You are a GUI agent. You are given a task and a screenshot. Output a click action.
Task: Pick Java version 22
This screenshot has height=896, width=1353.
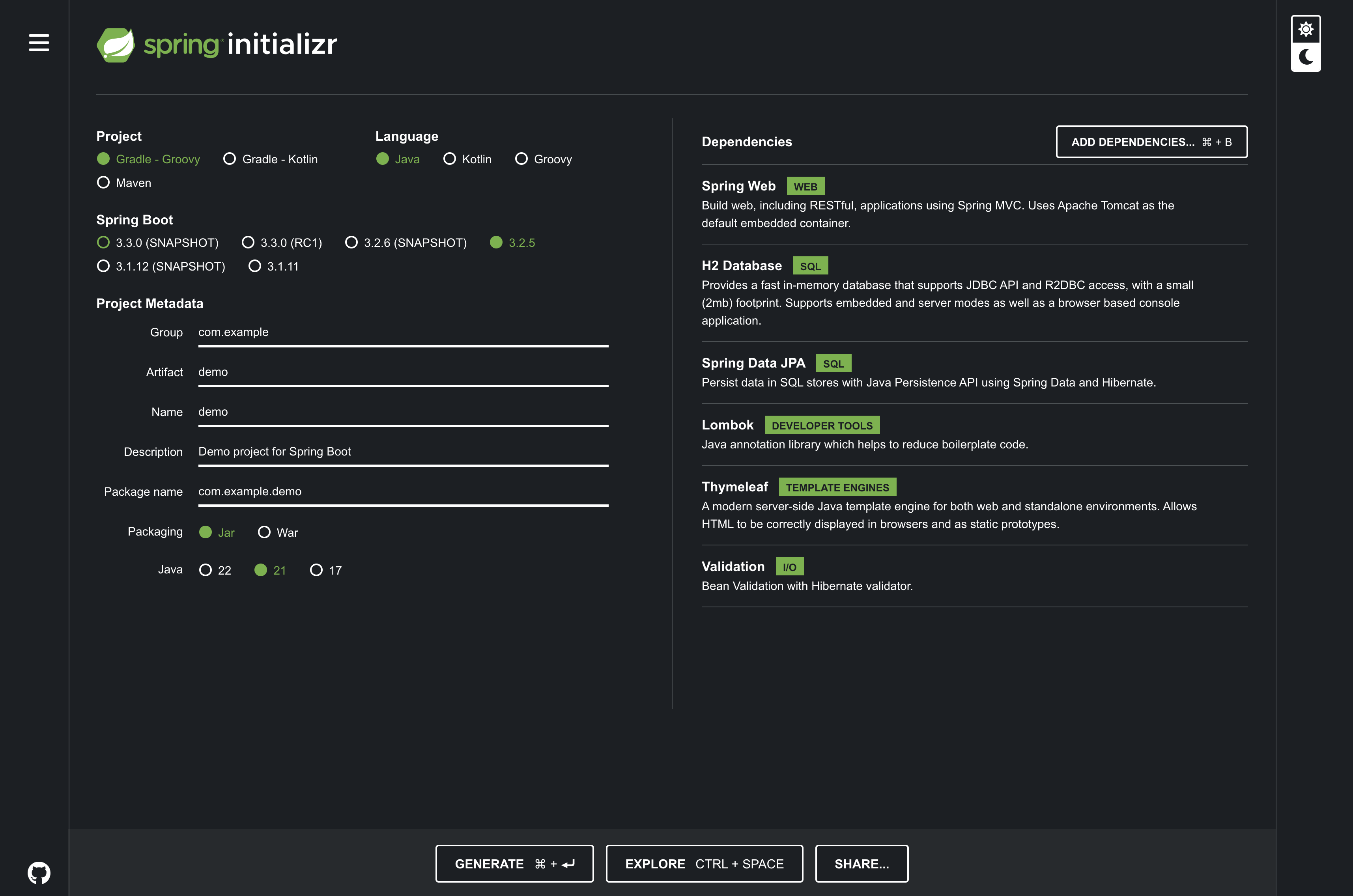215,570
